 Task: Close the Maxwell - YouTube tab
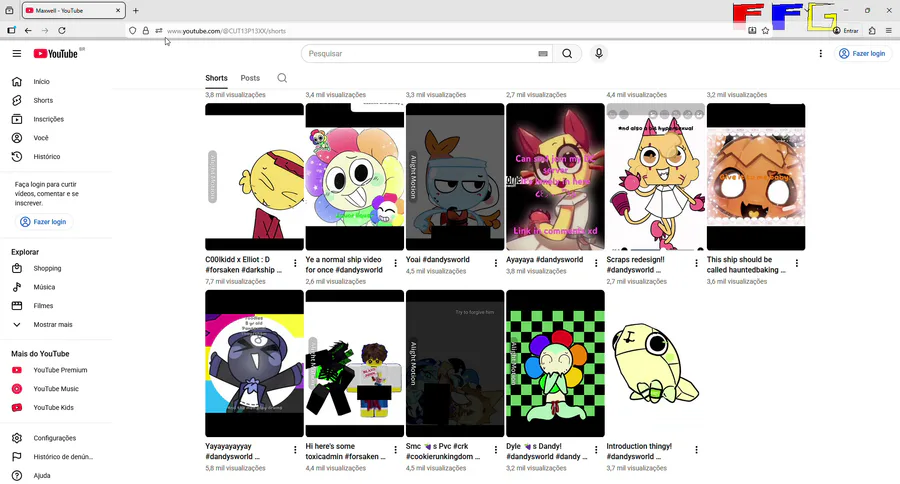(x=118, y=10)
